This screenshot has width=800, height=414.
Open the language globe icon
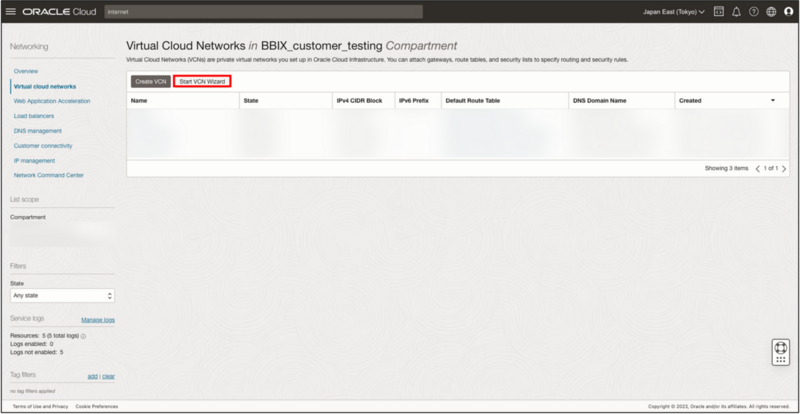(x=771, y=12)
